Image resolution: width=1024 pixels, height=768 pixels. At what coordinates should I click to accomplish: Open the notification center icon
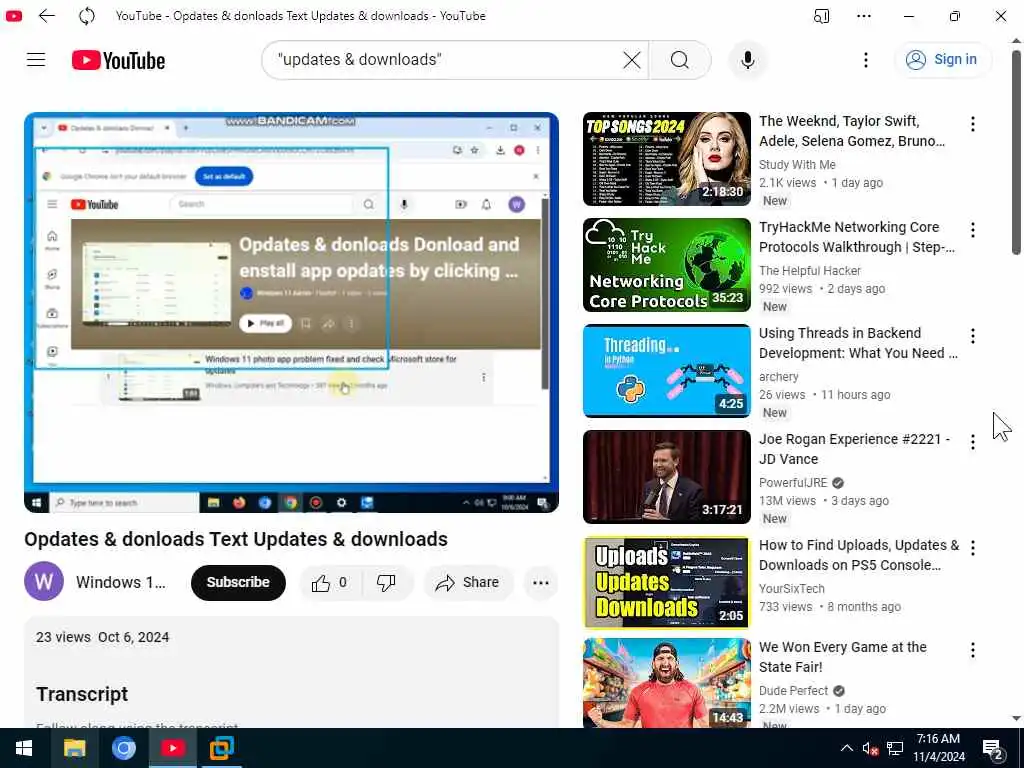[x=992, y=748]
